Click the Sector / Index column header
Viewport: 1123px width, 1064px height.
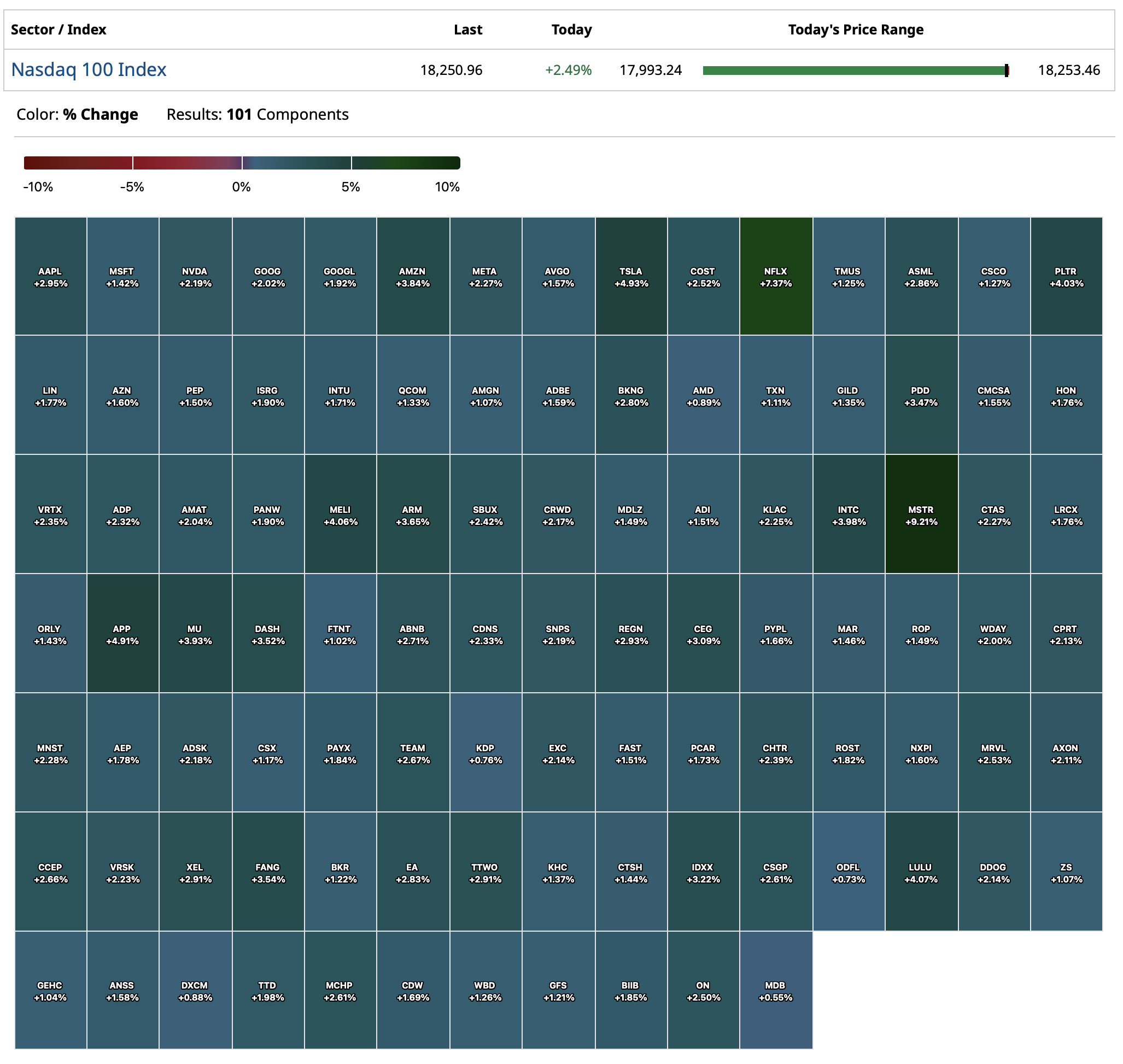[59, 30]
